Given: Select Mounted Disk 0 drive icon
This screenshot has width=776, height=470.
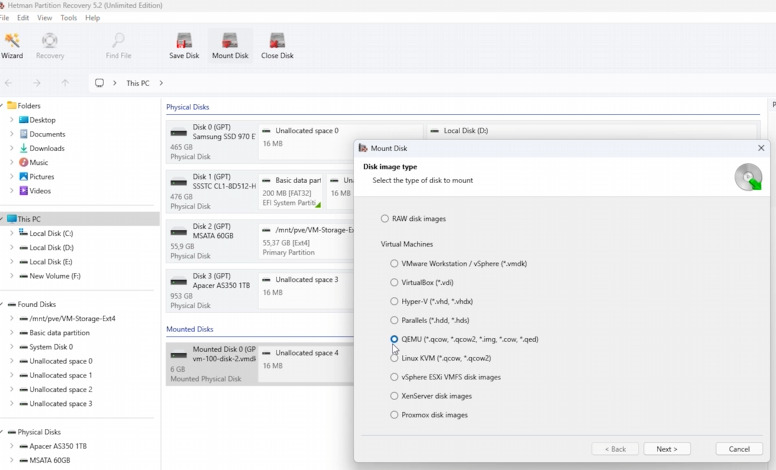Looking at the screenshot, I should coord(179,355).
